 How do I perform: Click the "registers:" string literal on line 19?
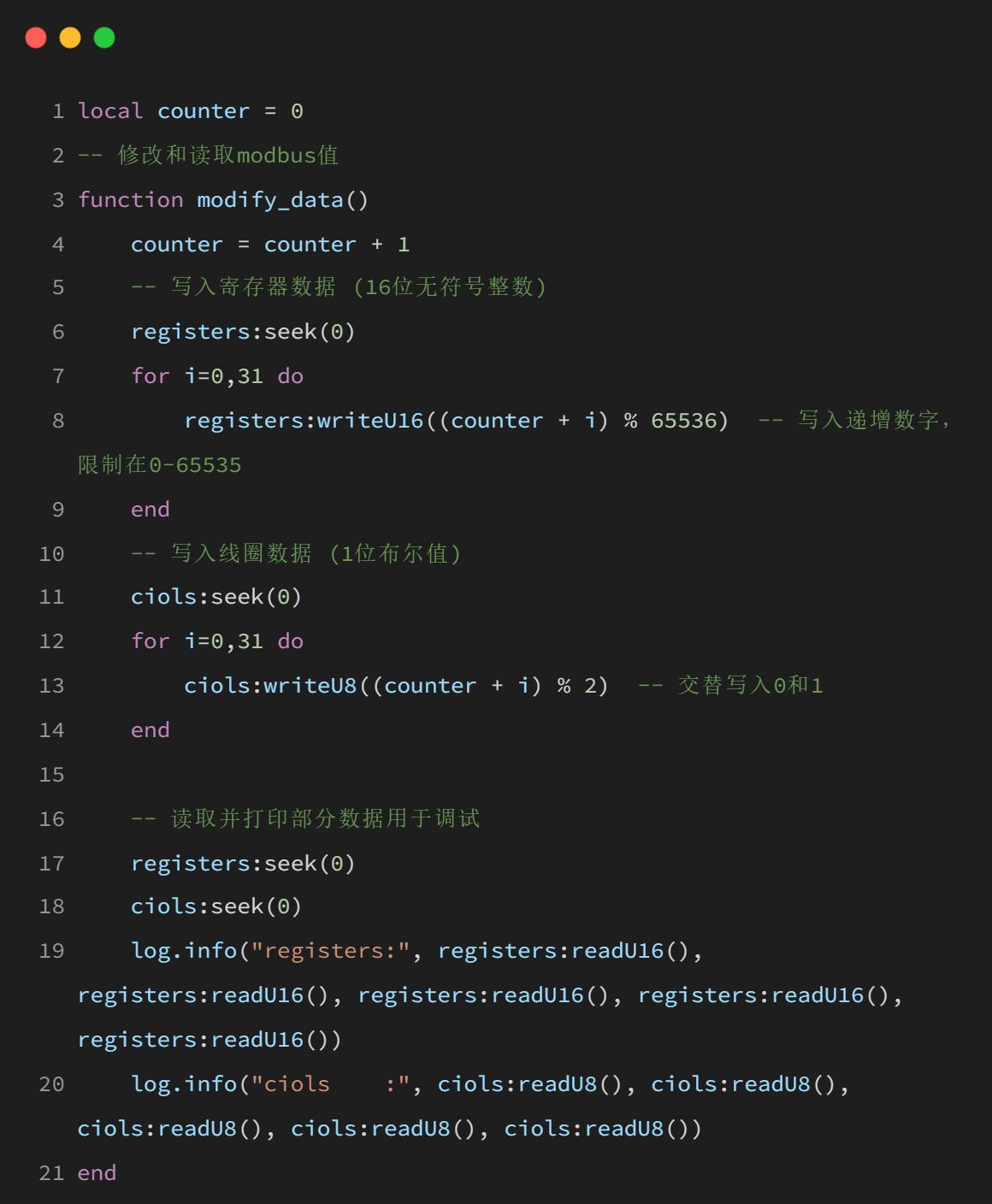[330, 951]
